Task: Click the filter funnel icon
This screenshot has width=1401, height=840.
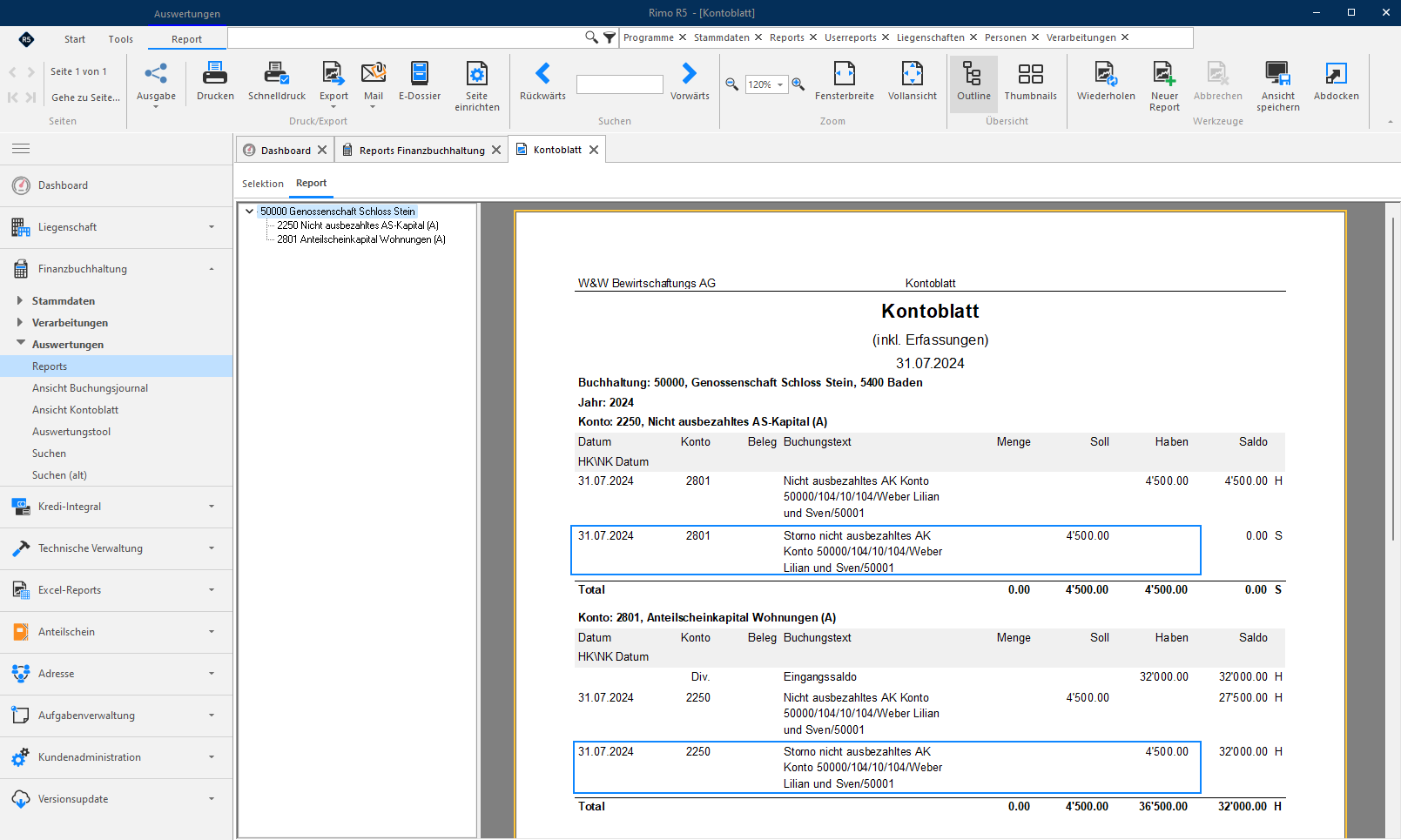Action: [610, 37]
